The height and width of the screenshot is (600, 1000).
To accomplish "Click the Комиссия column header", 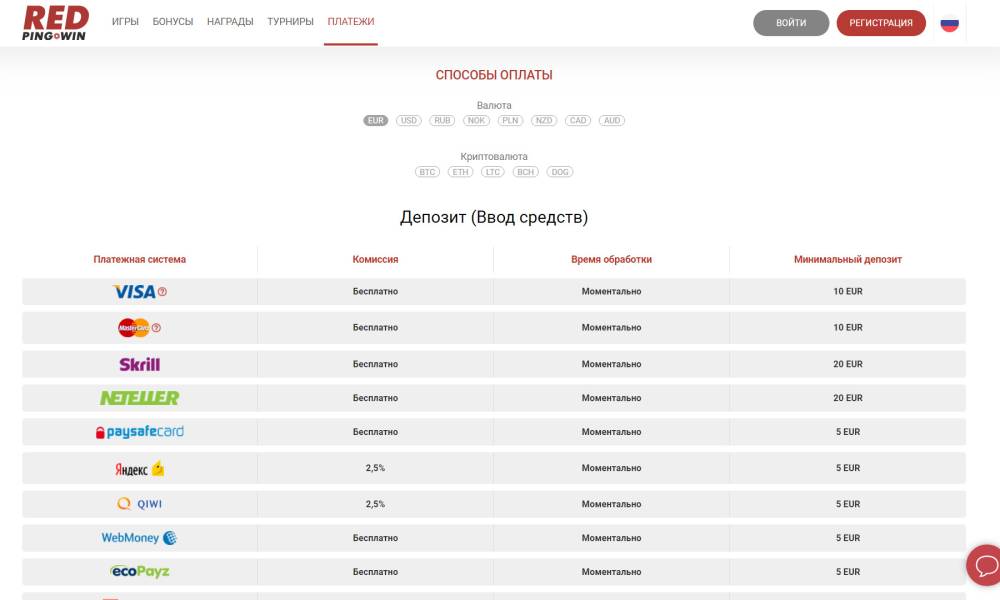I will click(x=375, y=260).
